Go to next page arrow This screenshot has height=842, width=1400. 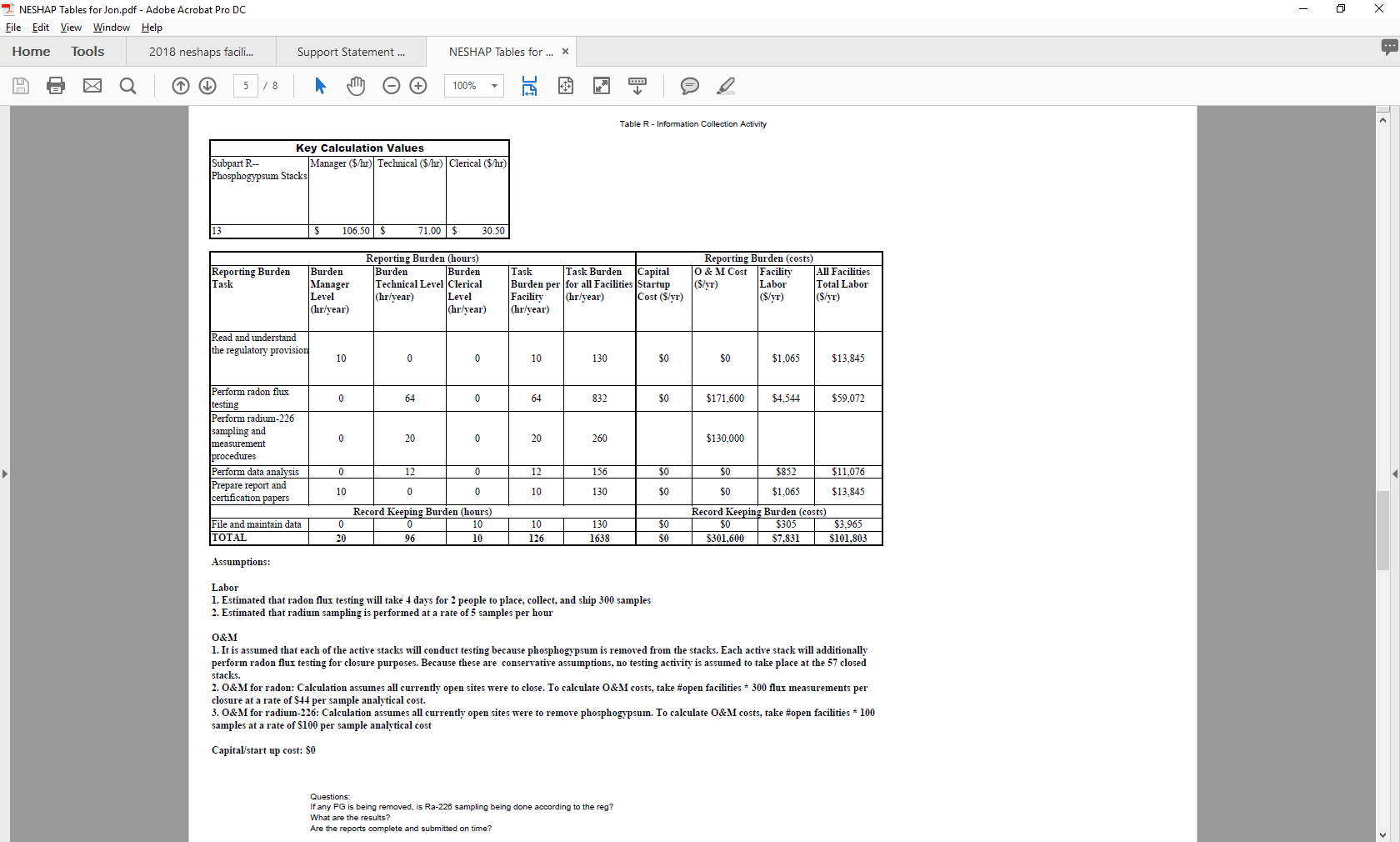point(208,86)
